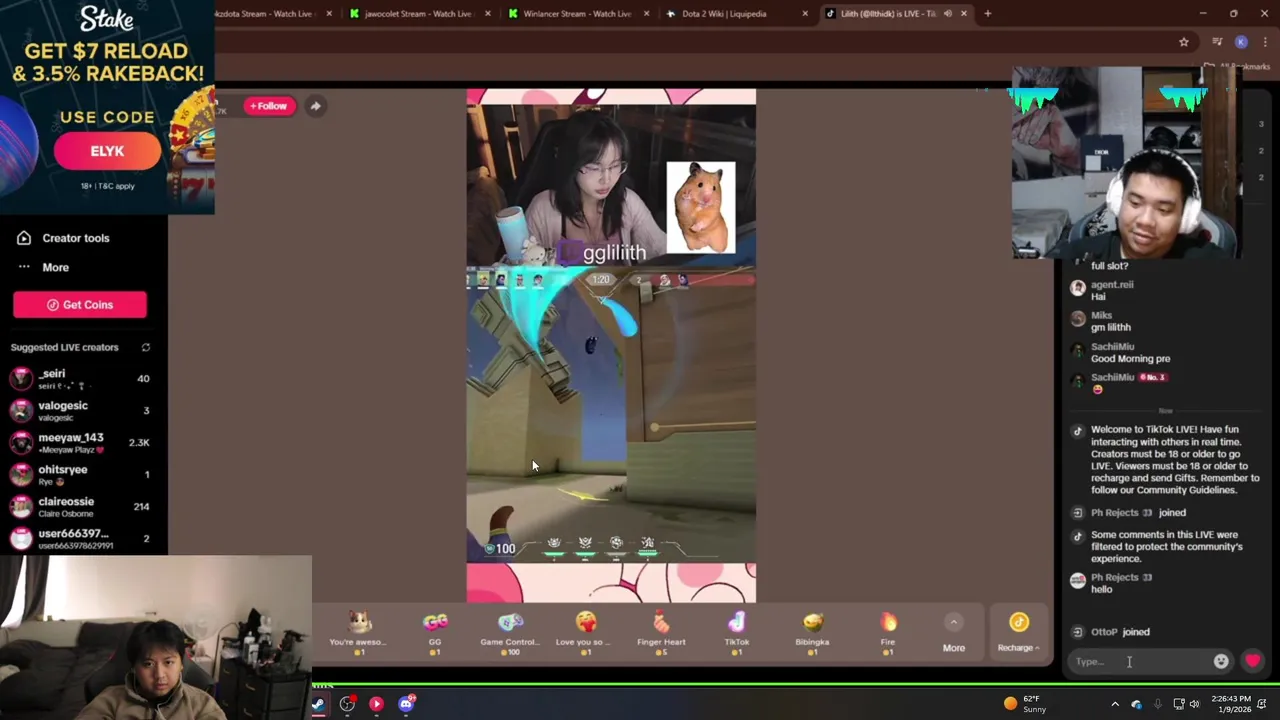This screenshot has height=720, width=1280.
Task: Refresh Suggested LIVE creators list
Action: (x=146, y=347)
